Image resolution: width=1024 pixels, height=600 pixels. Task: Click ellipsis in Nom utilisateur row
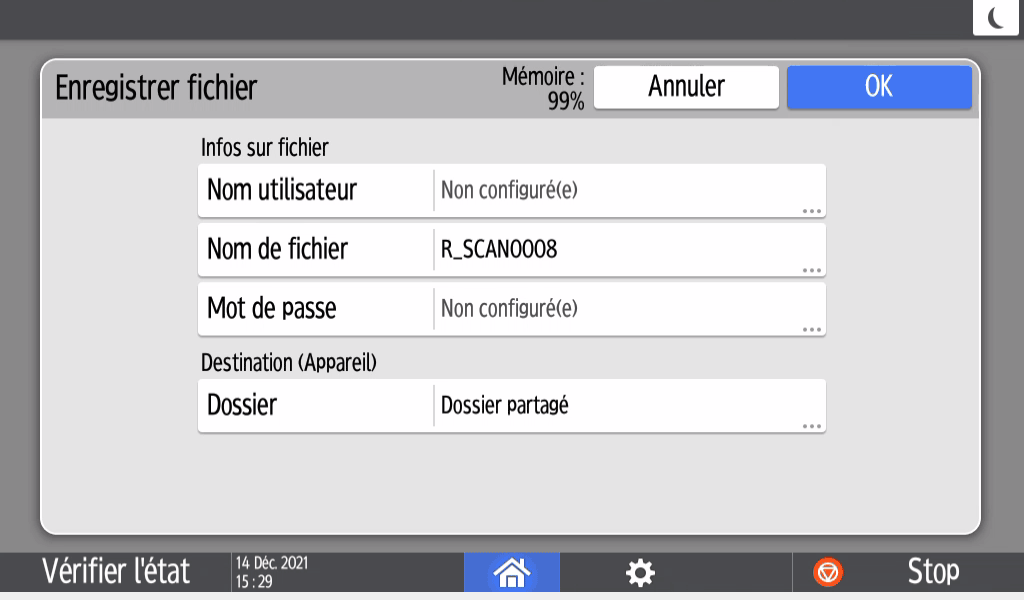click(811, 211)
